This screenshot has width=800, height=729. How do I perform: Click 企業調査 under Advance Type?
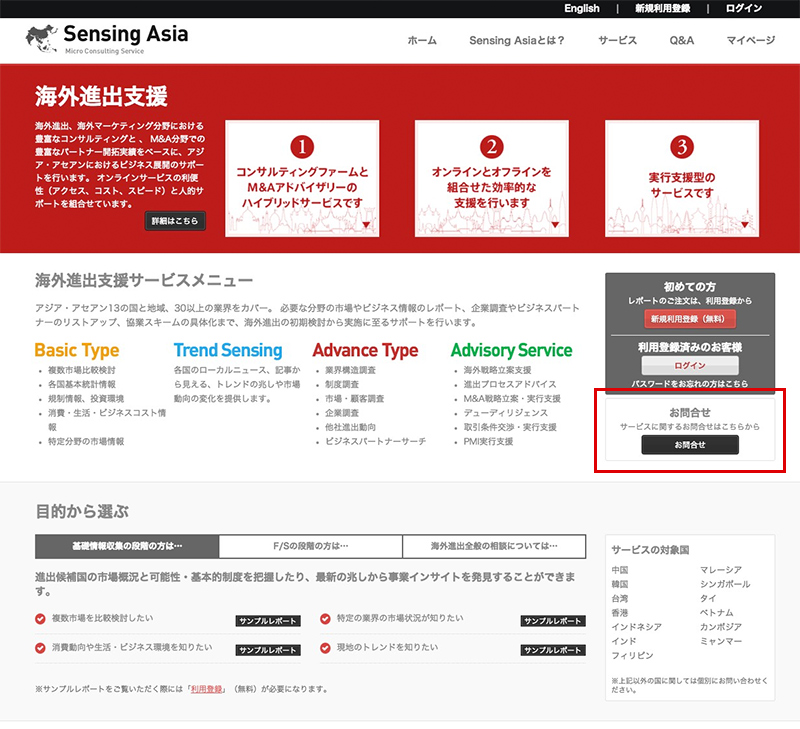coord(342,413)
